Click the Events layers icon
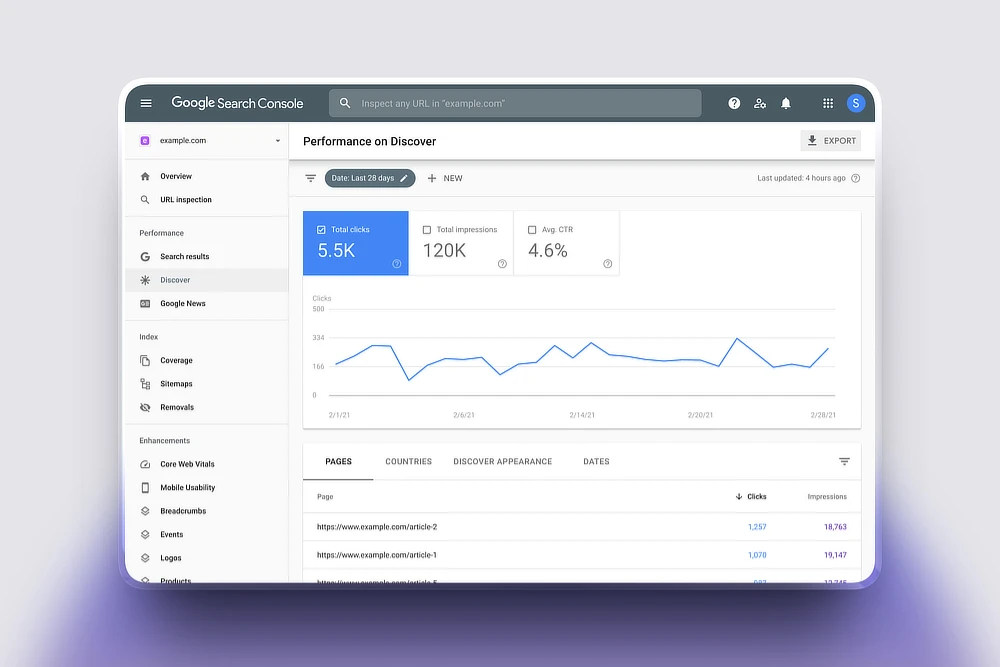Screen dimensions: 1000x667 click(145, 535)
